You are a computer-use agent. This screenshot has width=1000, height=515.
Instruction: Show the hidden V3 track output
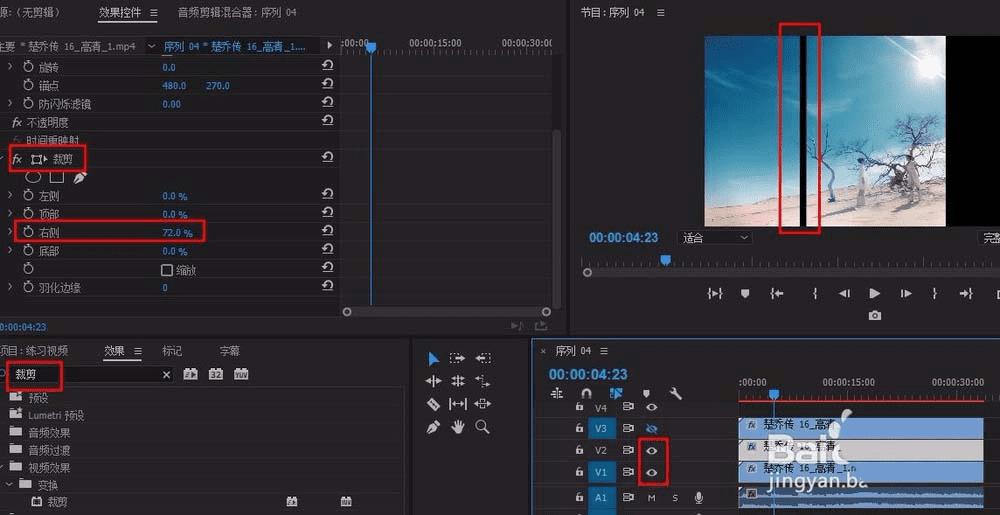click(651, 428)
